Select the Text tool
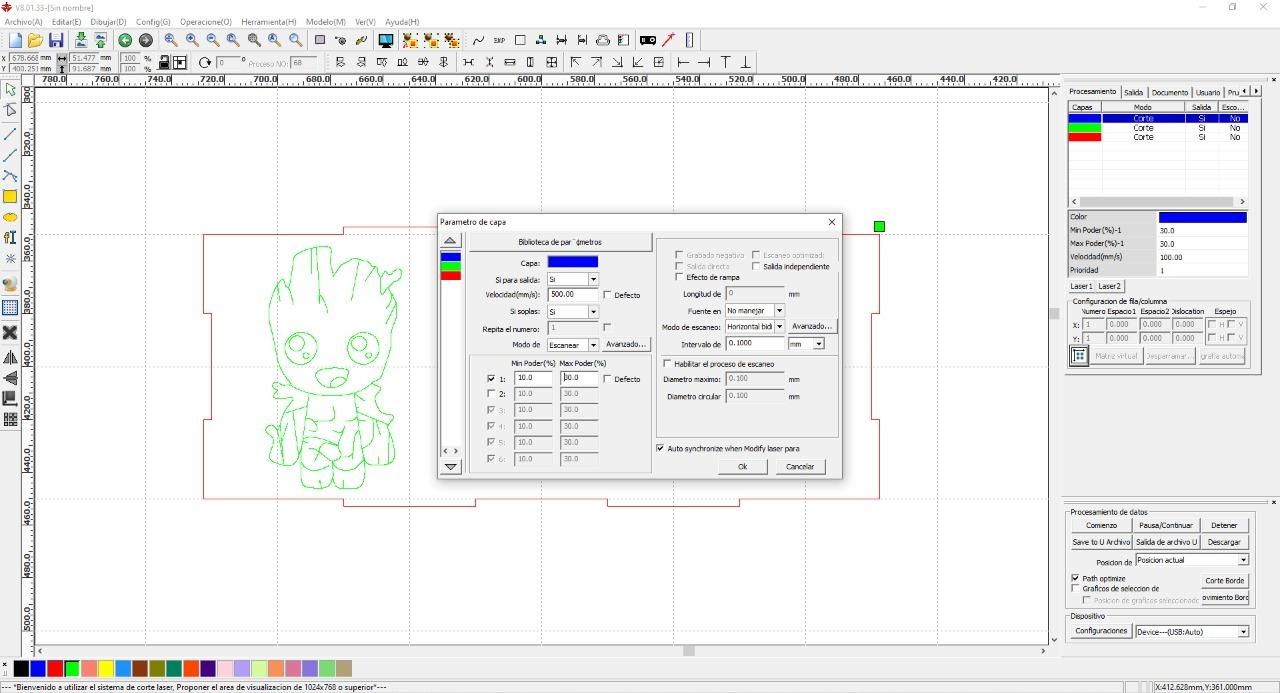 10,238
